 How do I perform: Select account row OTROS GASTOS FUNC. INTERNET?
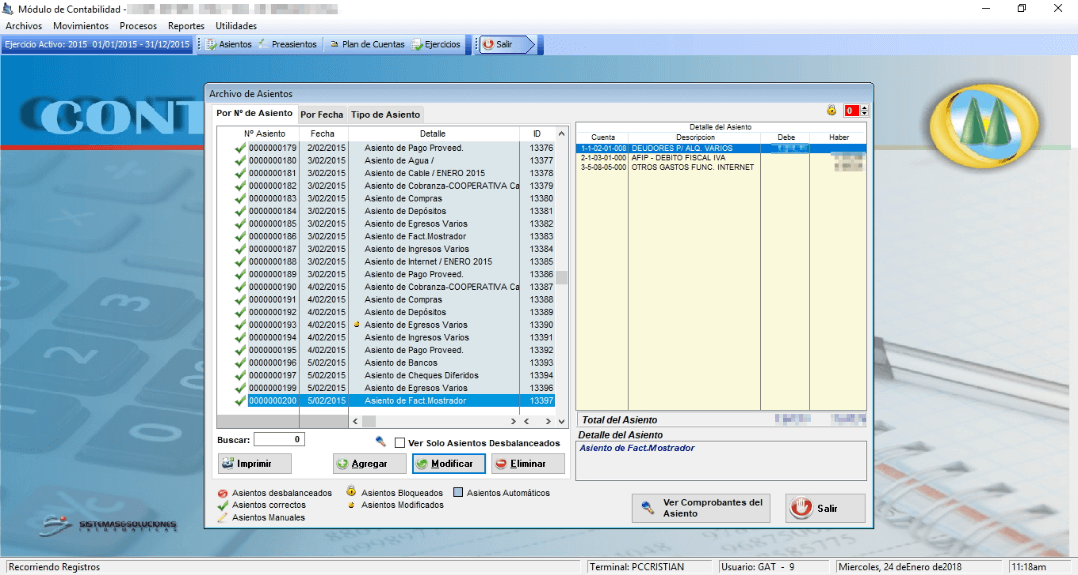[721, 167]
